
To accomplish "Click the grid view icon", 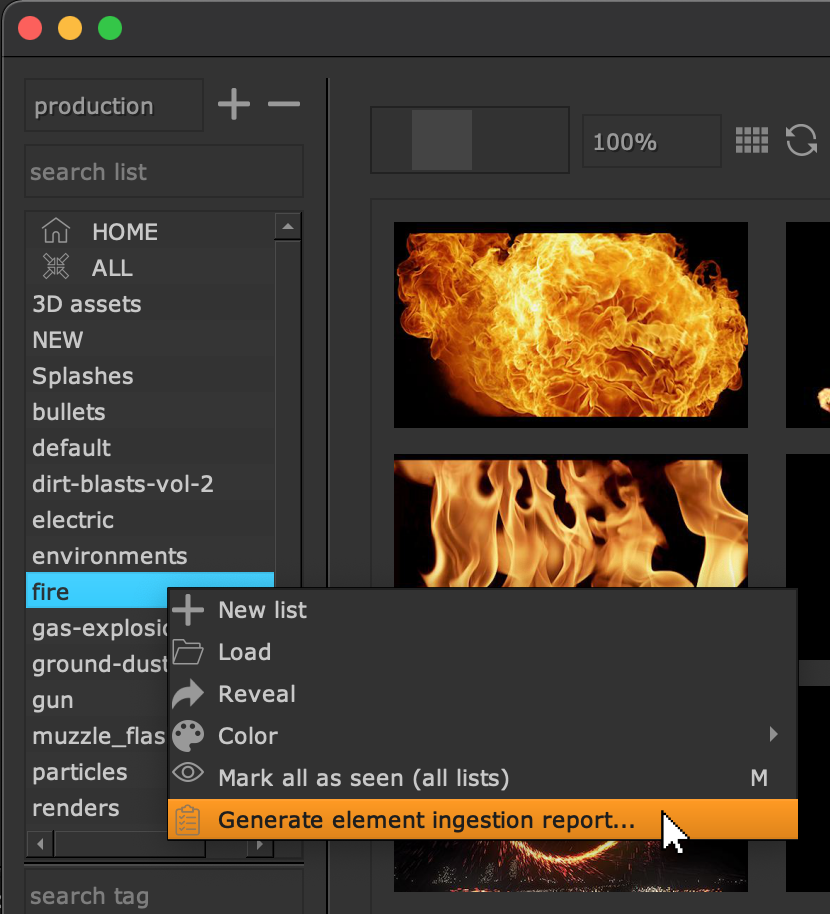I will tap(752, 141).
